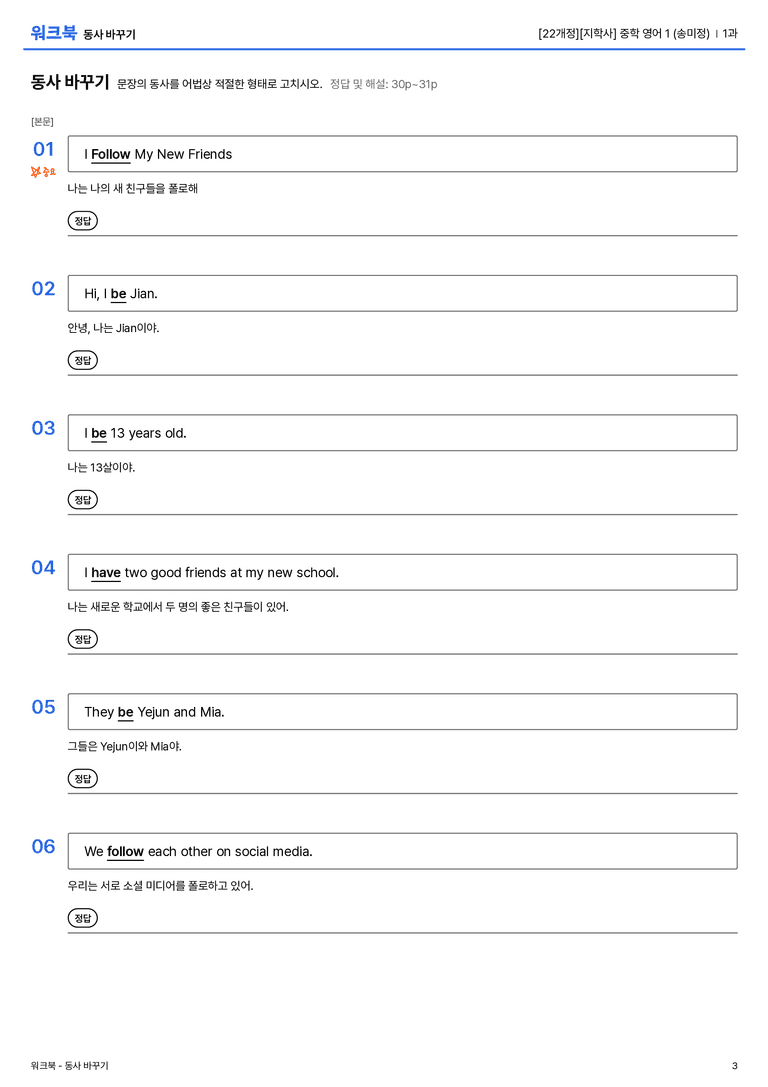Click the question number 03
Image resolution: width=768 pixels, height=1087 pixels.
pyautogui.click(x=44, y=428)
